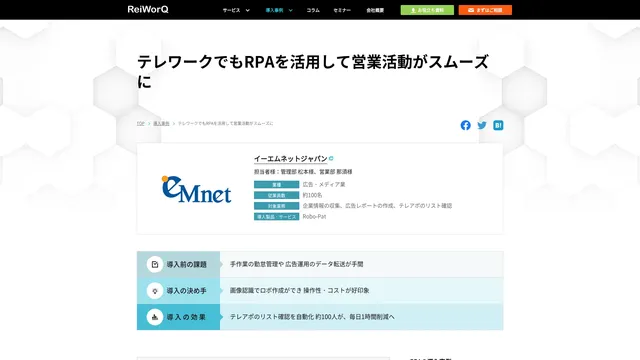640x360 pixels.
Task: Share the page on Facebook
Action: [x=465, y=125]
